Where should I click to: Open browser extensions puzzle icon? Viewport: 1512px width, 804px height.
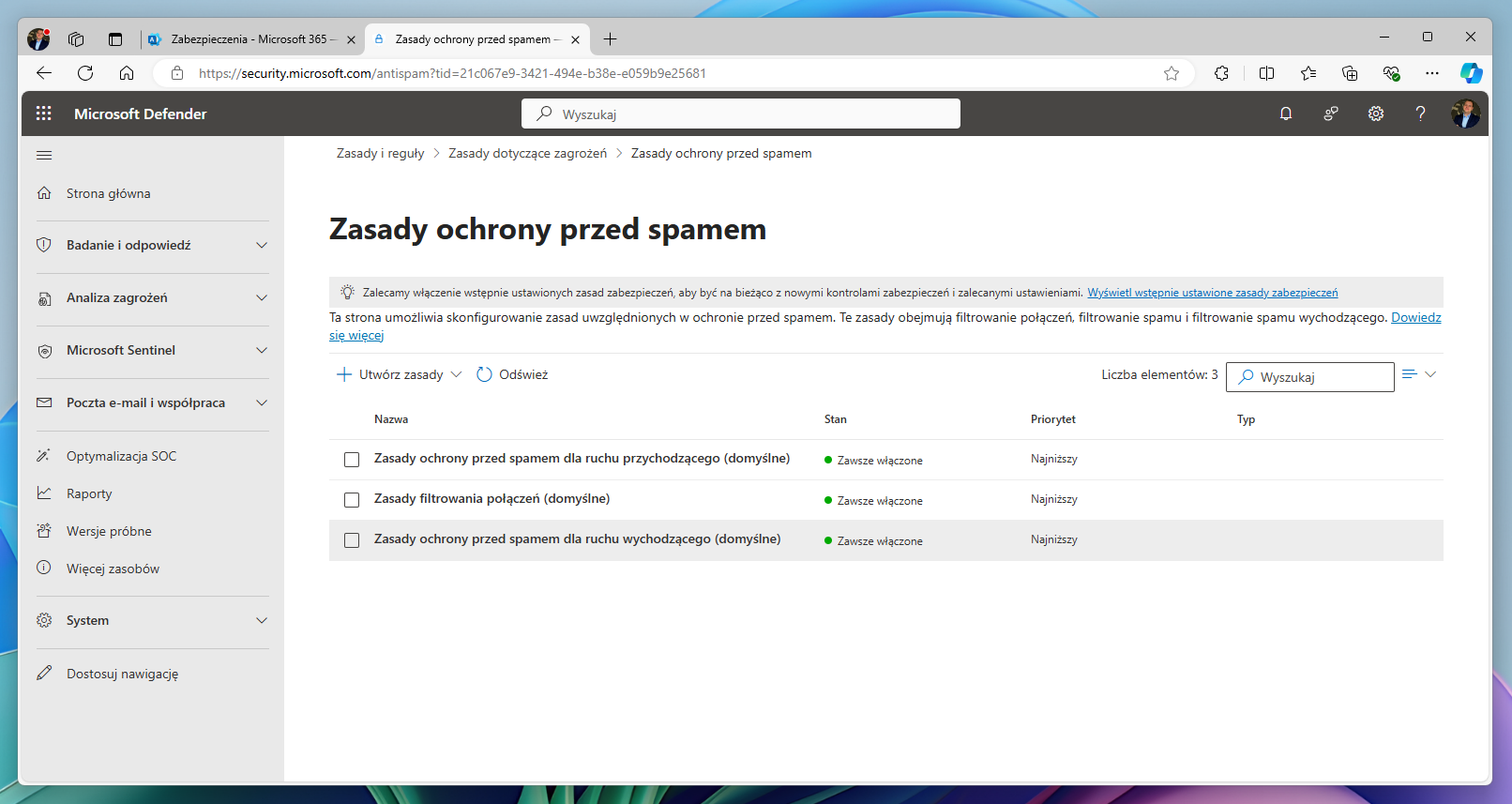coord(1221,73)
